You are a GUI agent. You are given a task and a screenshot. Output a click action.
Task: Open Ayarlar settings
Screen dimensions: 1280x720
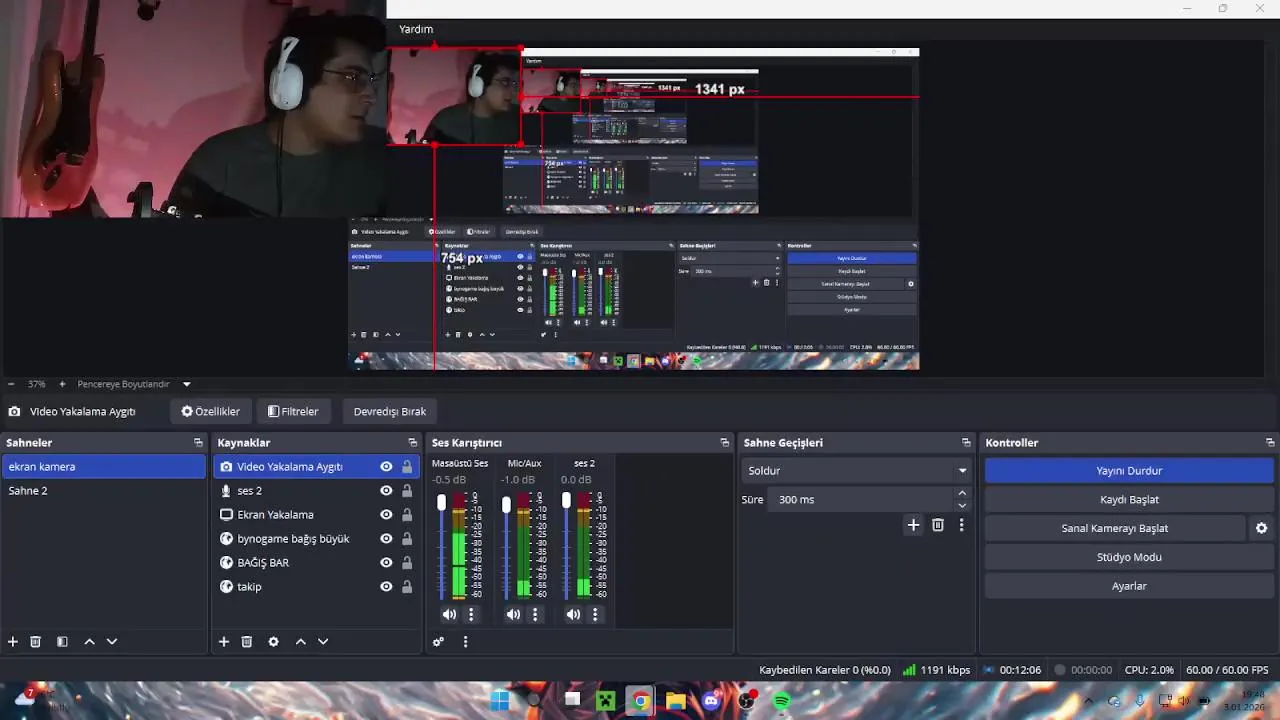pyautogui.click(x=1129, y=586)
